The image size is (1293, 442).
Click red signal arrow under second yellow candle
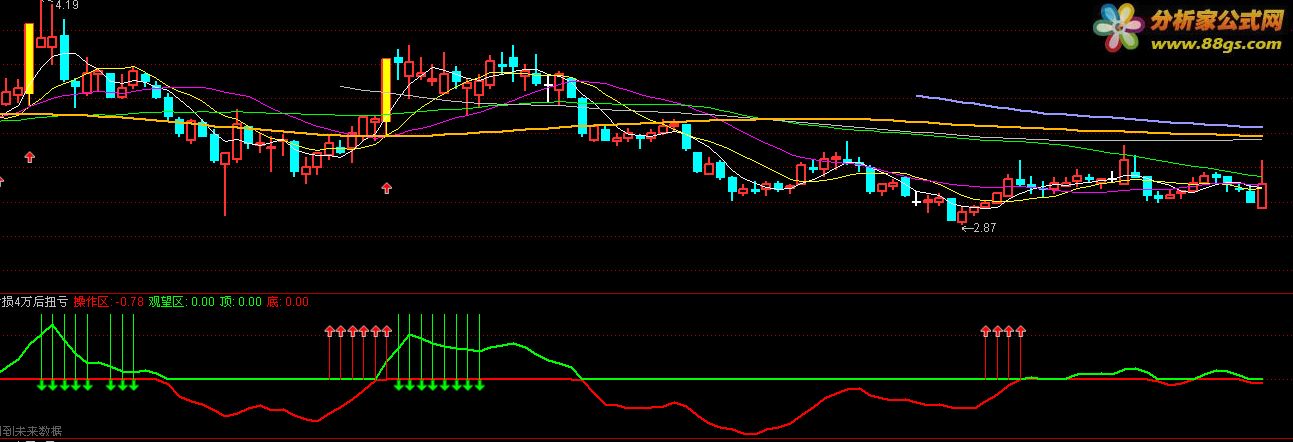click(x=387, y=187)
